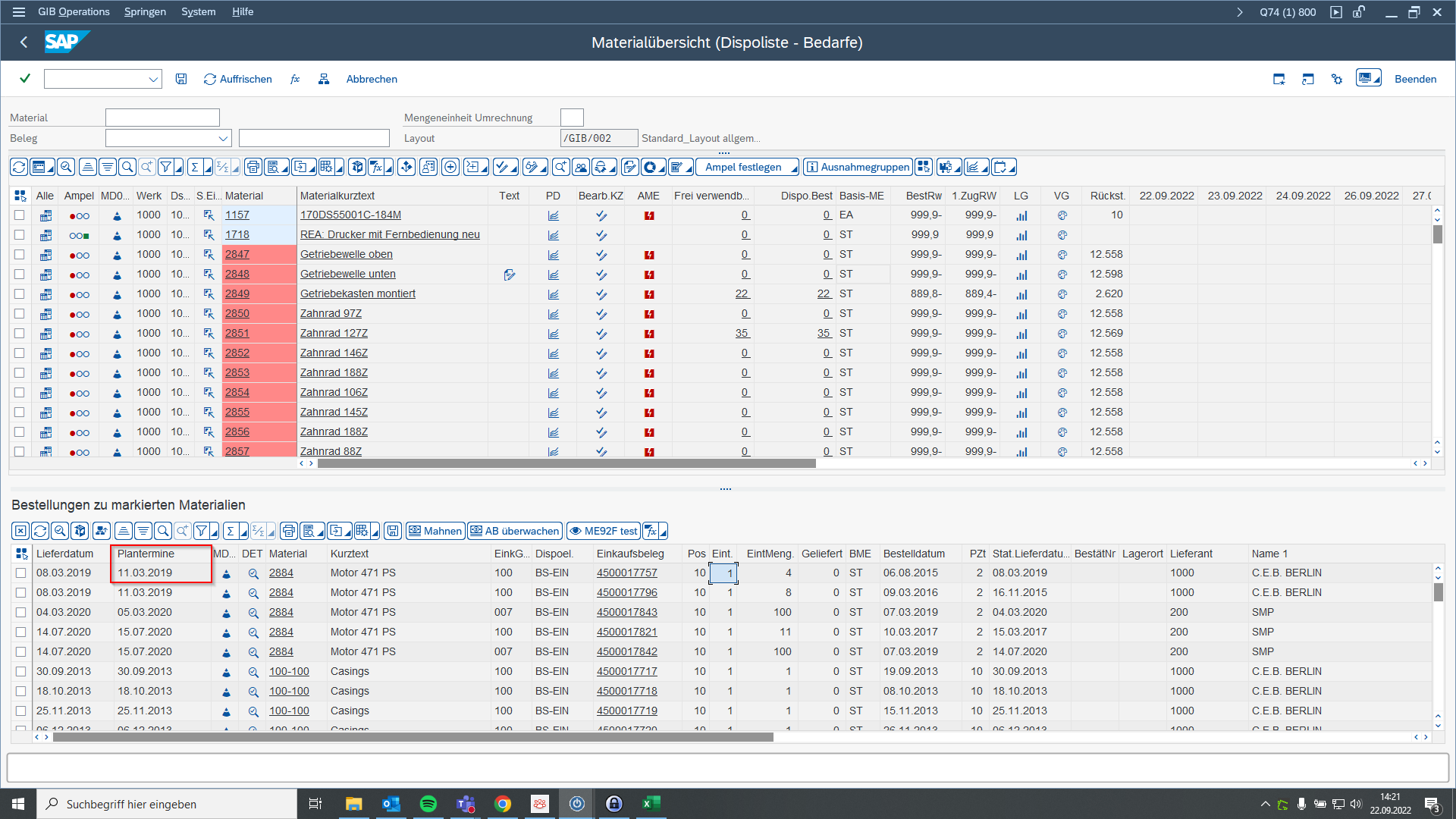Open the Ampel festlegen dropdown
This screenshot has width=1456, height=819.
[x=747, y=167]
